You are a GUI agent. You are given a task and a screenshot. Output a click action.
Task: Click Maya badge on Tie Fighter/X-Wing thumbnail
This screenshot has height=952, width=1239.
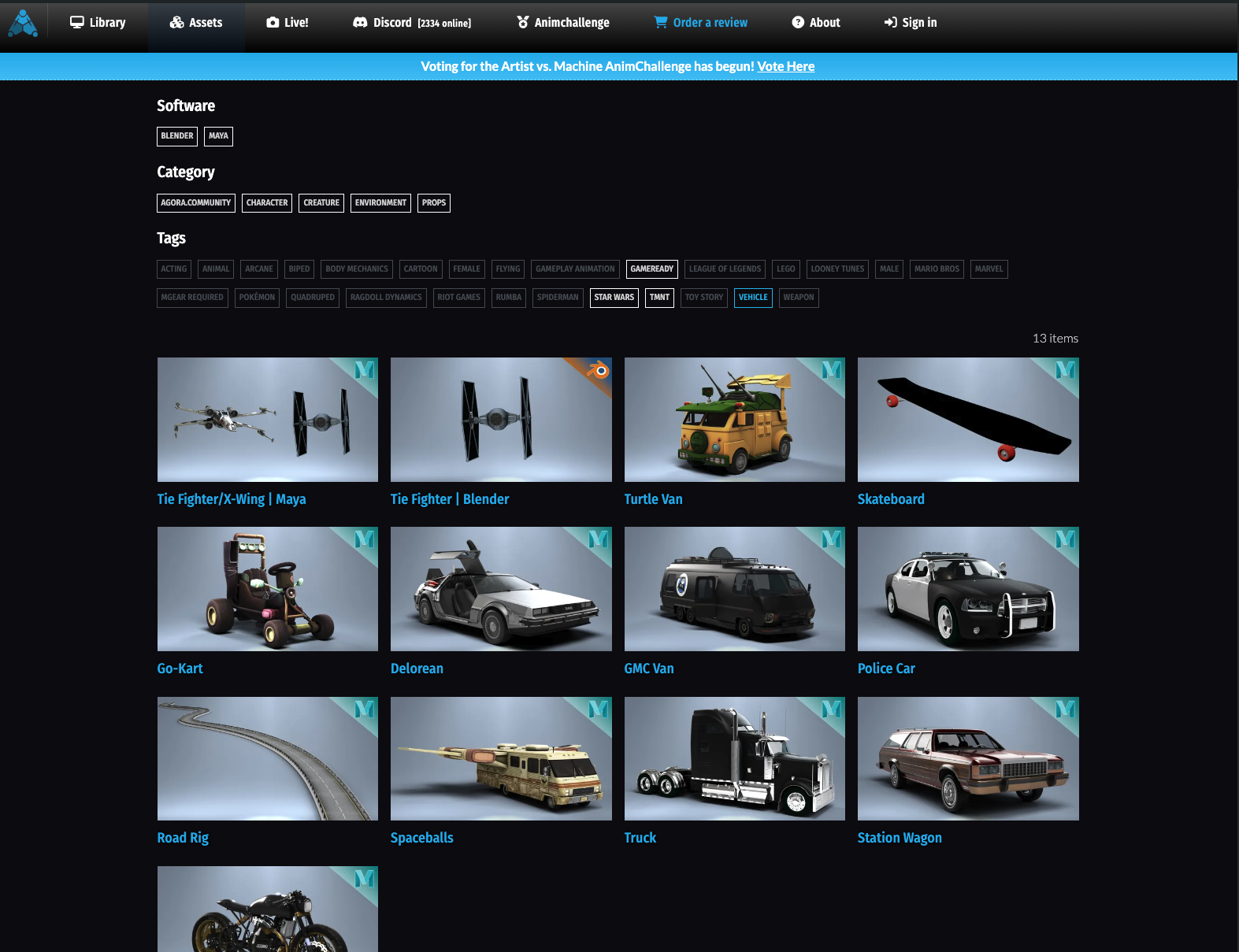(x=364, y=369)
